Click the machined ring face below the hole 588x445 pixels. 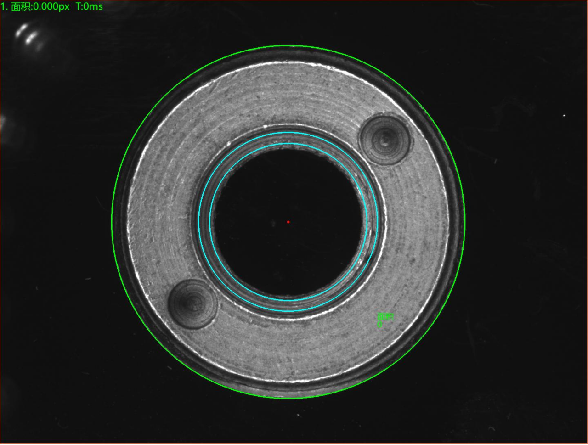point(288,349)
